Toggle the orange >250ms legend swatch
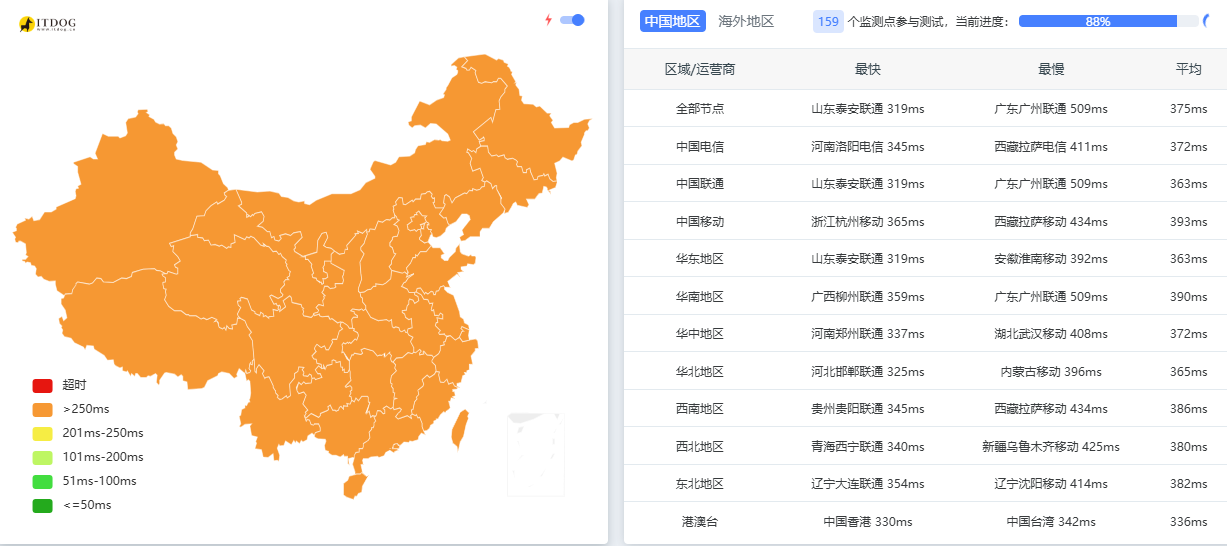 point(42,409)
